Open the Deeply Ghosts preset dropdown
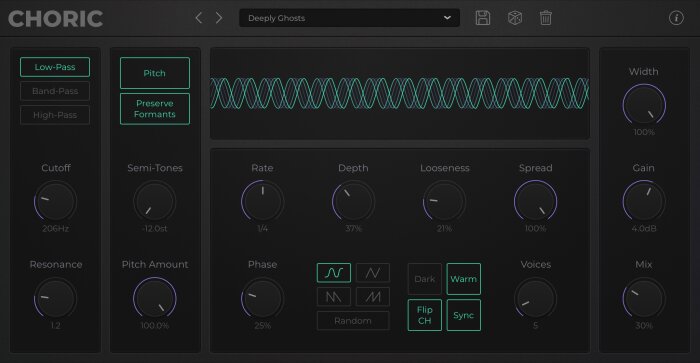The width and height of the screenshot is (700, 363). click(349, 18)
